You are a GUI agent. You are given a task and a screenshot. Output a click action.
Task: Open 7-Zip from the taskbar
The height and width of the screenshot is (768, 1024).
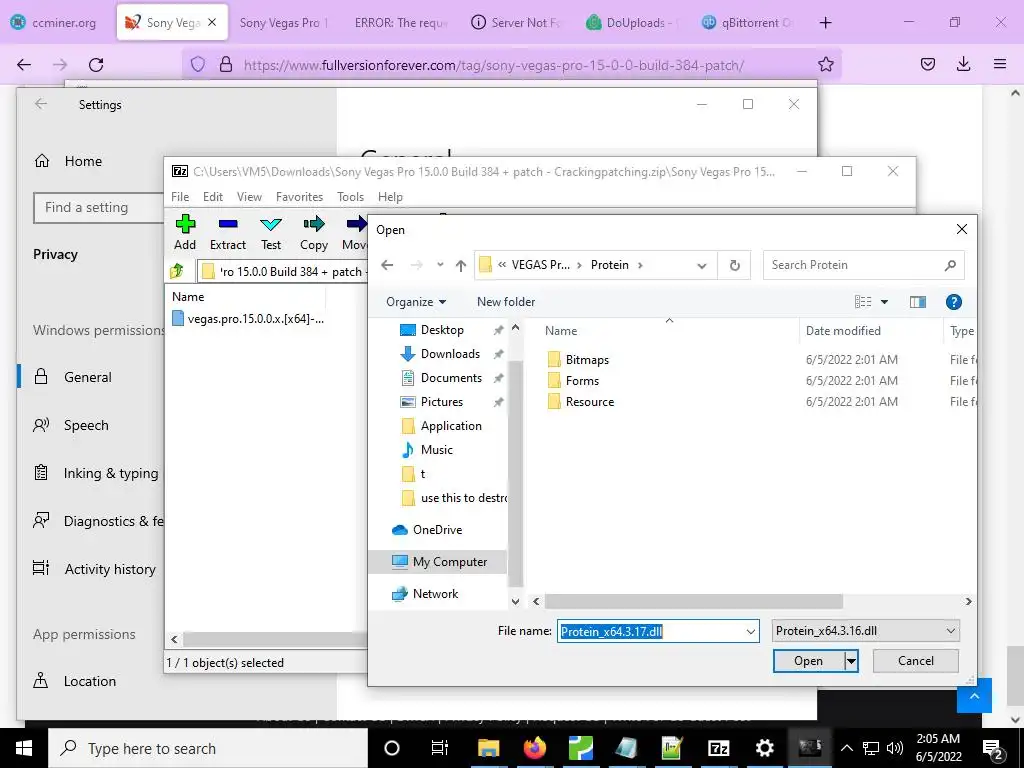point(718,748)
